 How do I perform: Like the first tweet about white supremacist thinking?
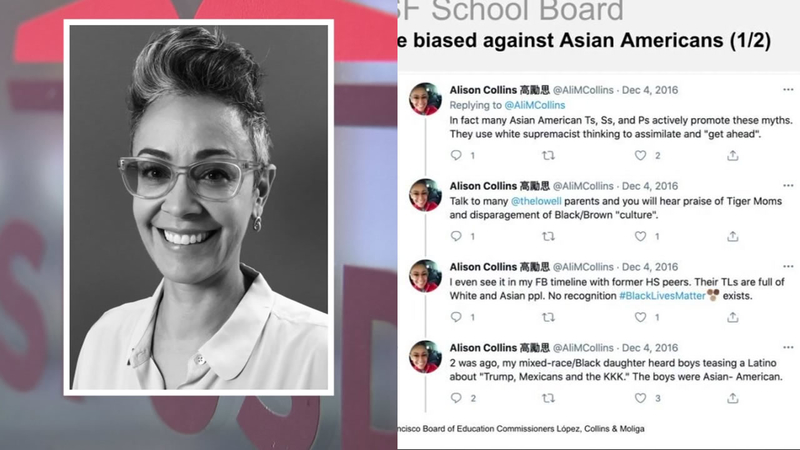pyautogui.click(x=640, y=155)
